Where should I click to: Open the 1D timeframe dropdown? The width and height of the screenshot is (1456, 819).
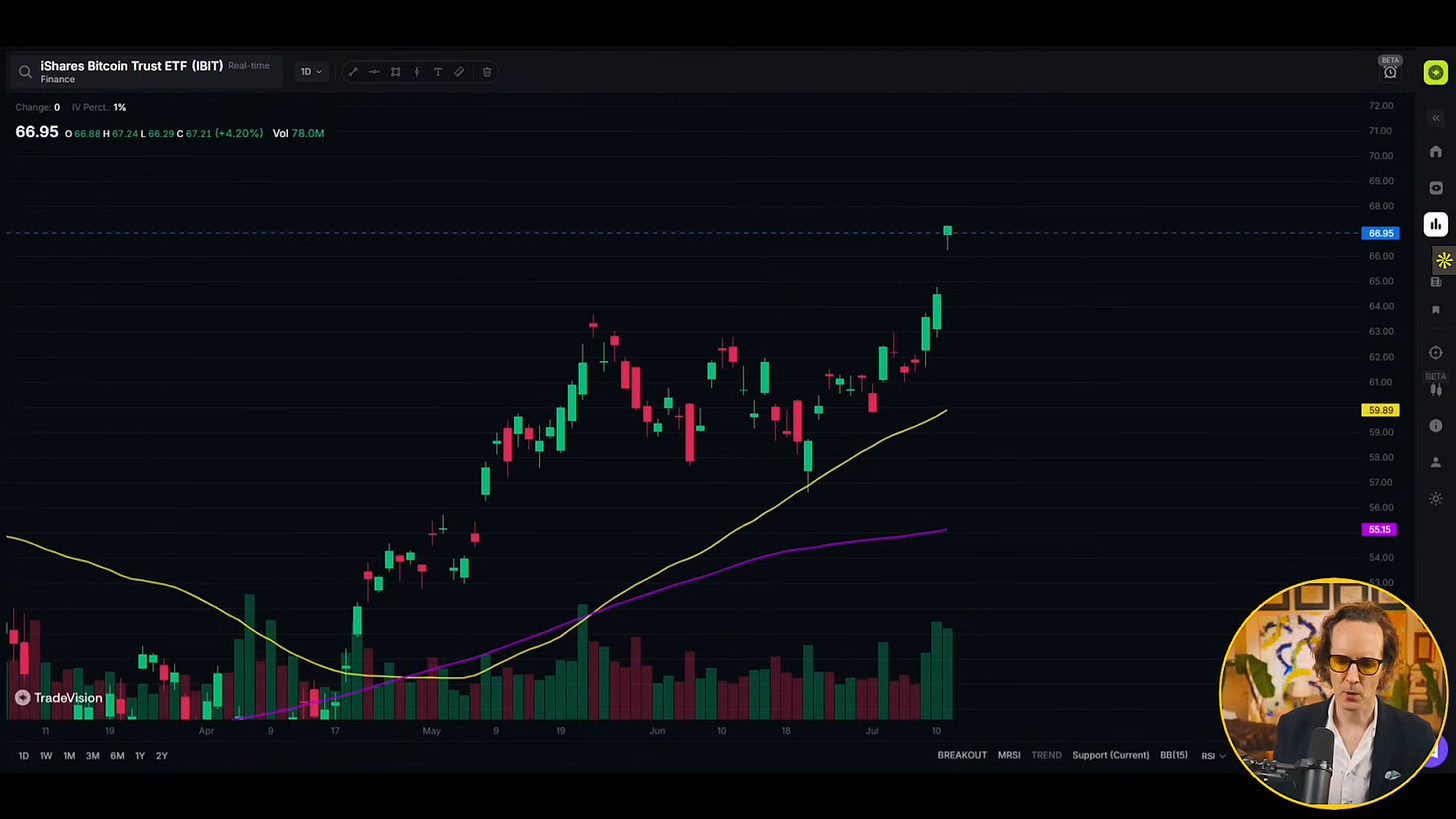[310, 71]
